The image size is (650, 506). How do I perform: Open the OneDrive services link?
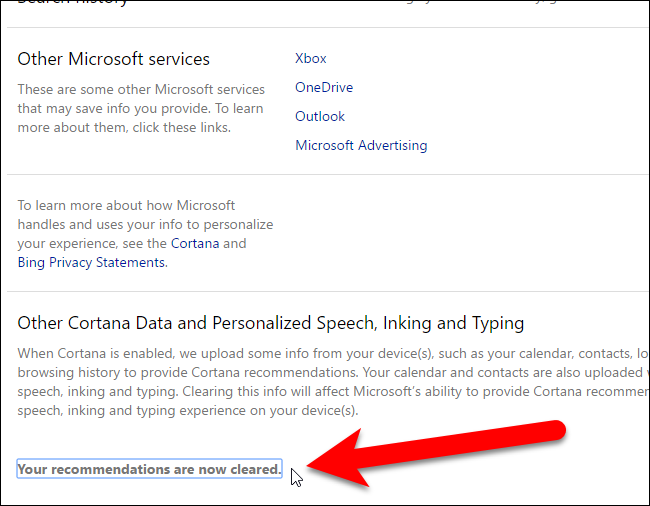click(323, 88)
